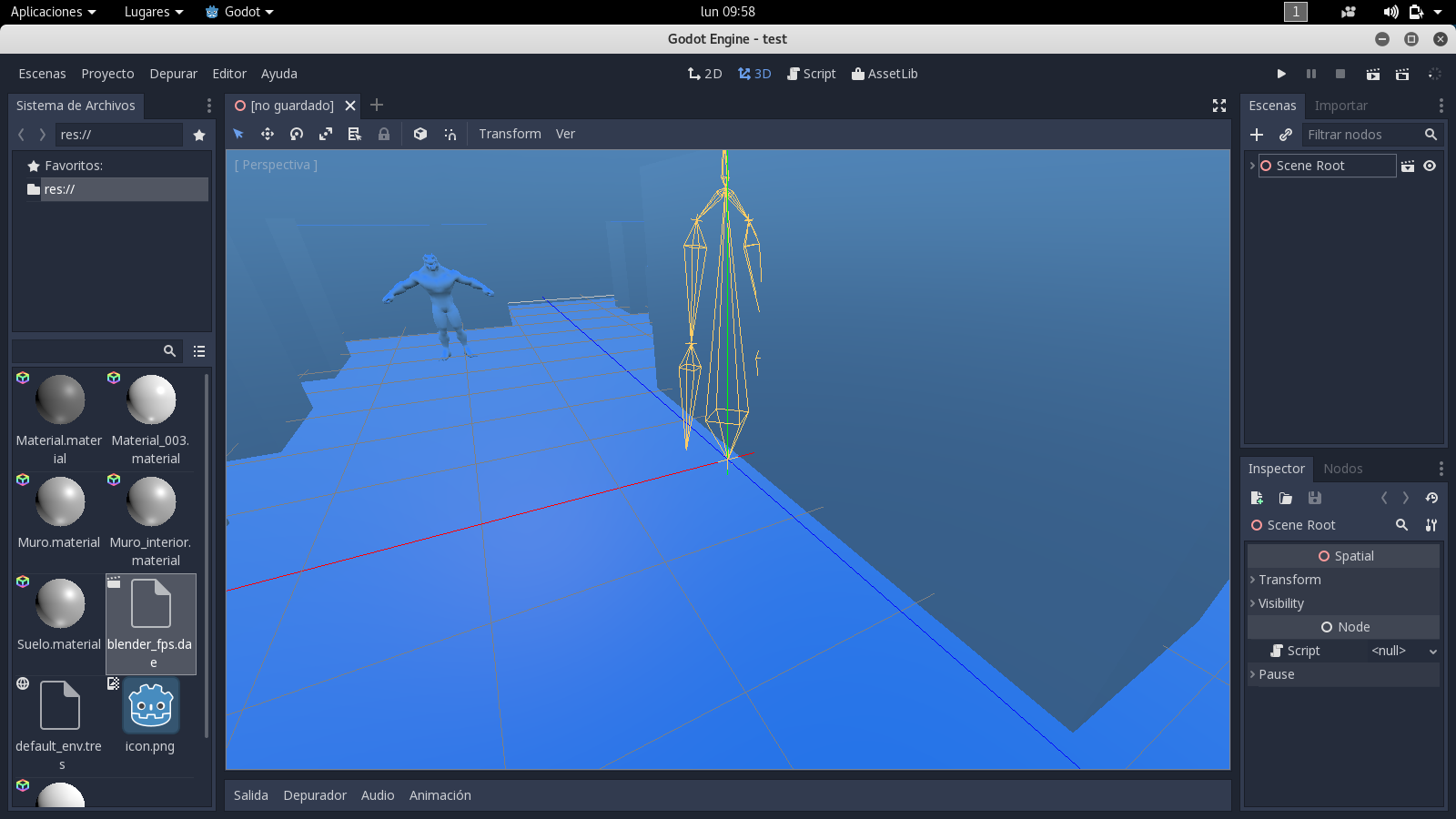Toggle the lock selected object icon
Viewport: 1456px width, 819px height.
click(384, 134)
